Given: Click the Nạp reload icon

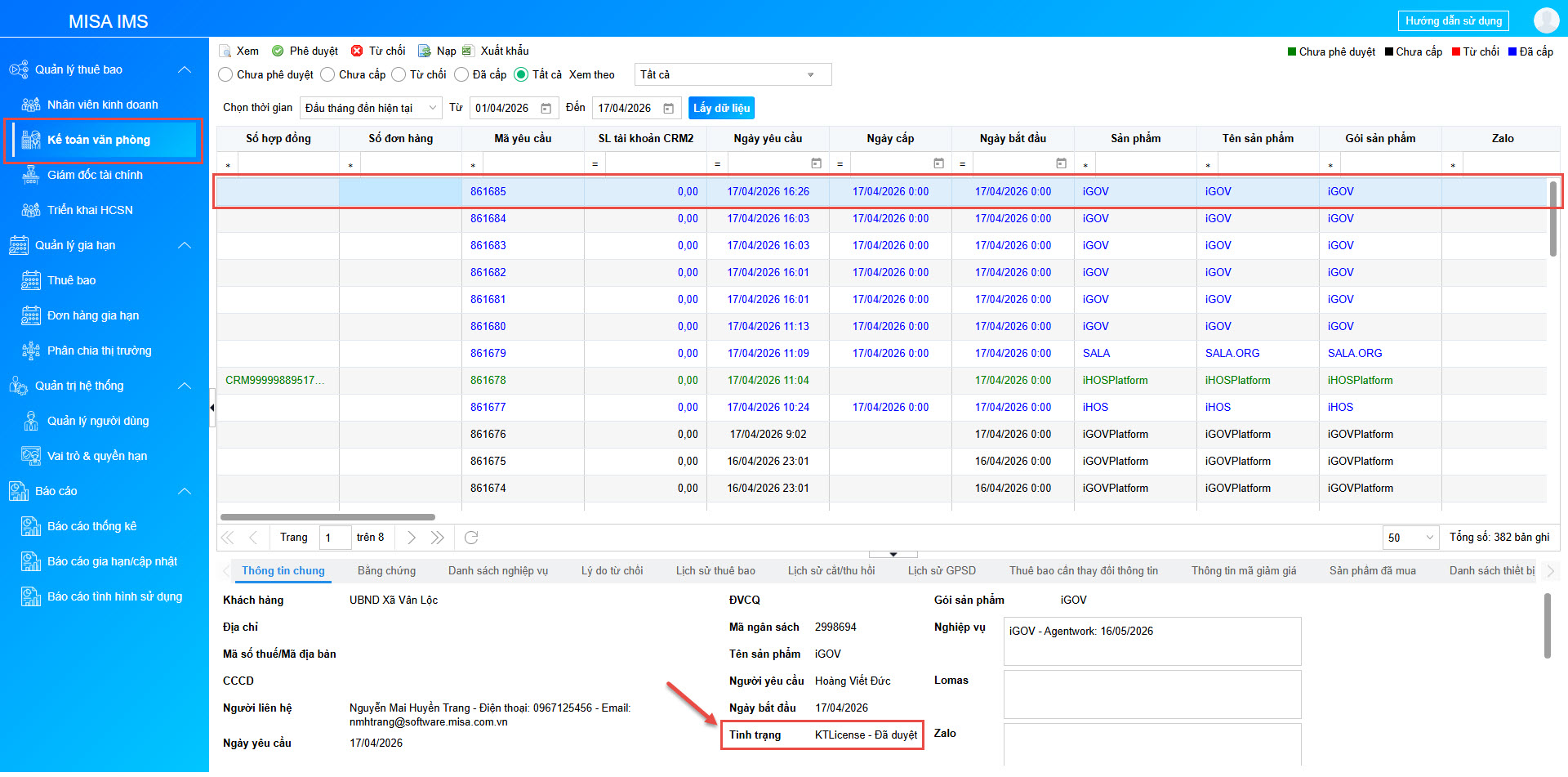Looking at the screenshot, I should point(424,51).
